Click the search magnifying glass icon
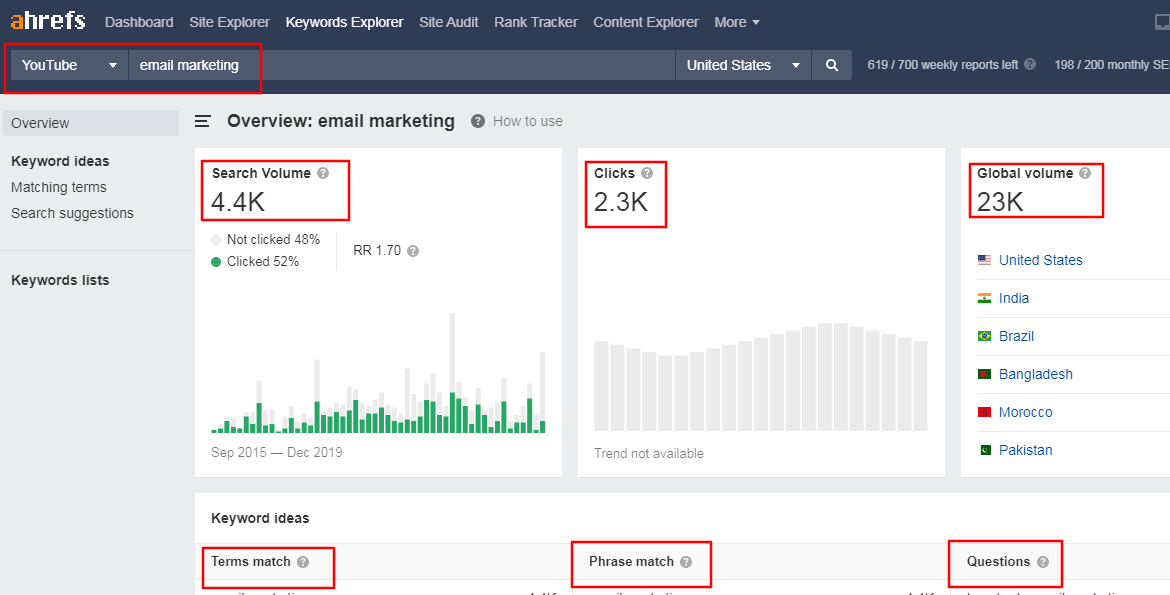 coord(832,64)
